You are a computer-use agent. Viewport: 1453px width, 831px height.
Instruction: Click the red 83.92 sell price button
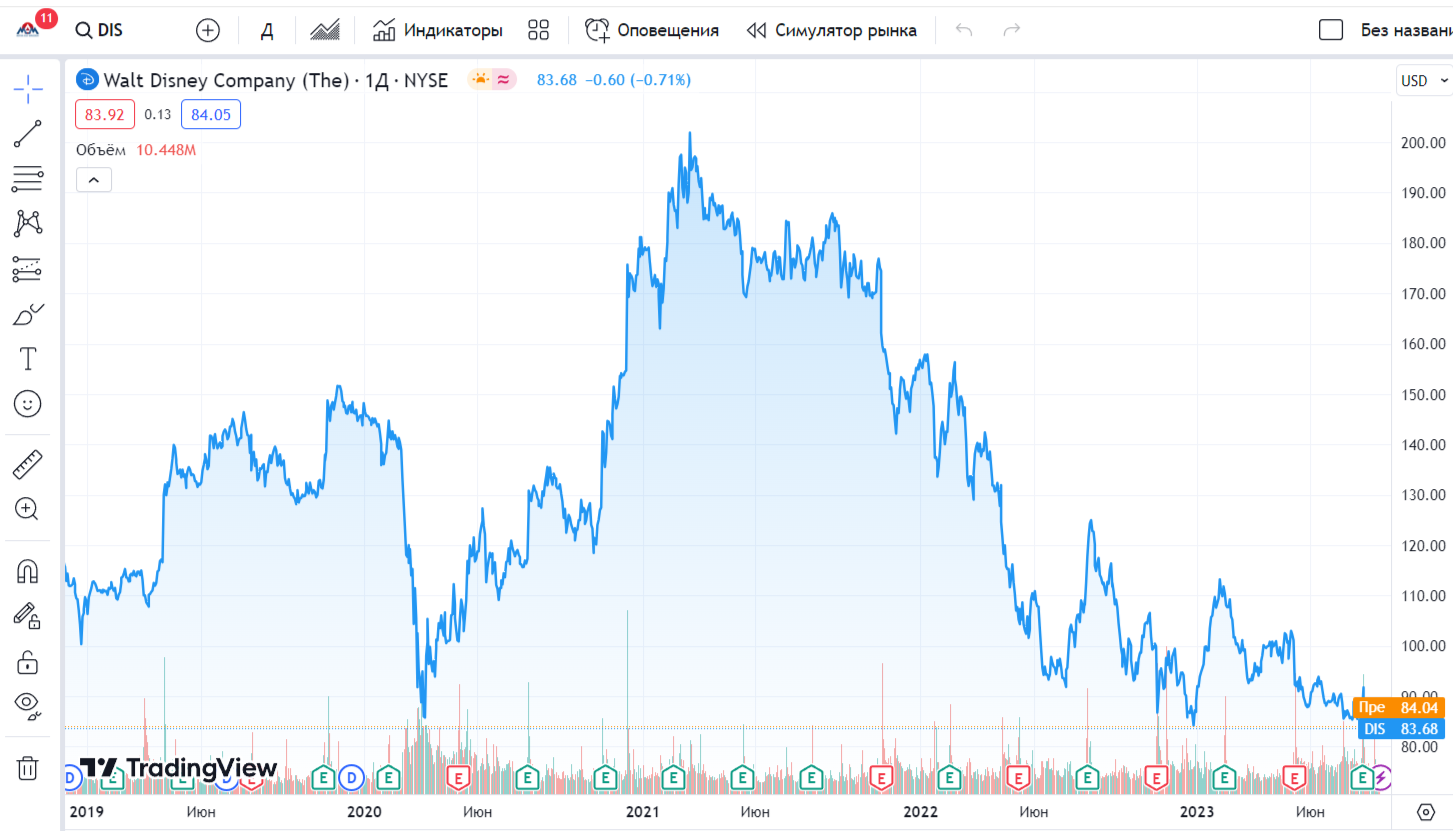[x=105, y=115]
